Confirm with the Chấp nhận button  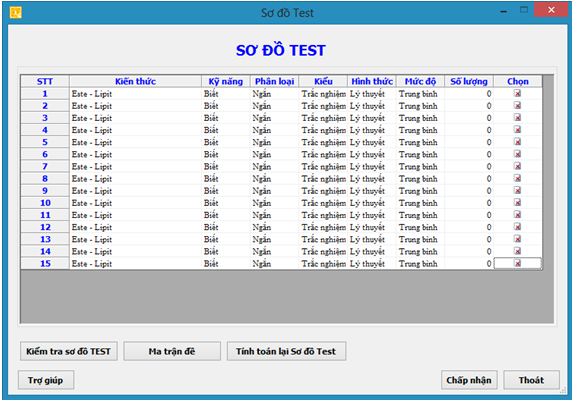point(469,380)
